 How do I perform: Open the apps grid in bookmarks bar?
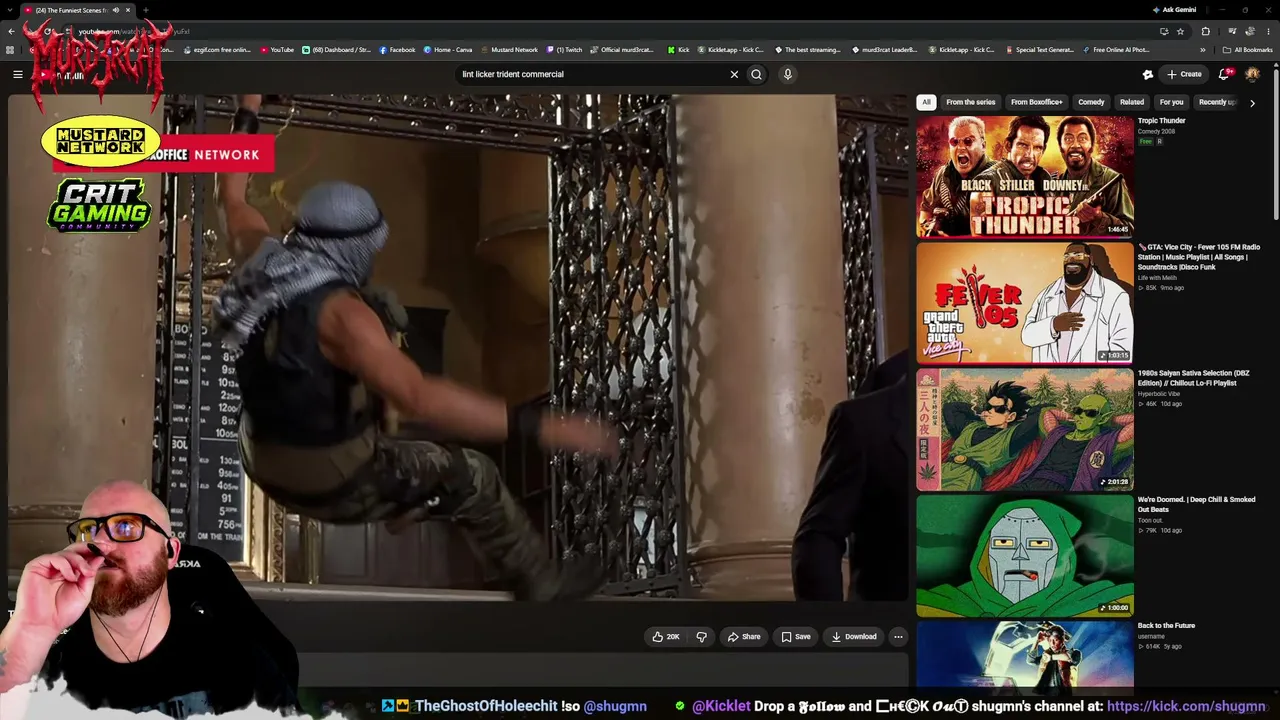(10, 50)
